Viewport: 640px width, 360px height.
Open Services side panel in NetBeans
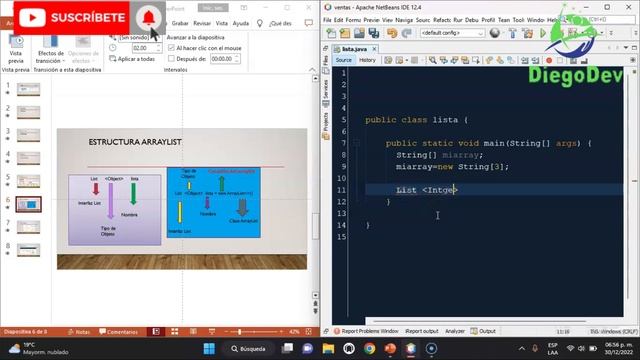(x=326, y=93)
